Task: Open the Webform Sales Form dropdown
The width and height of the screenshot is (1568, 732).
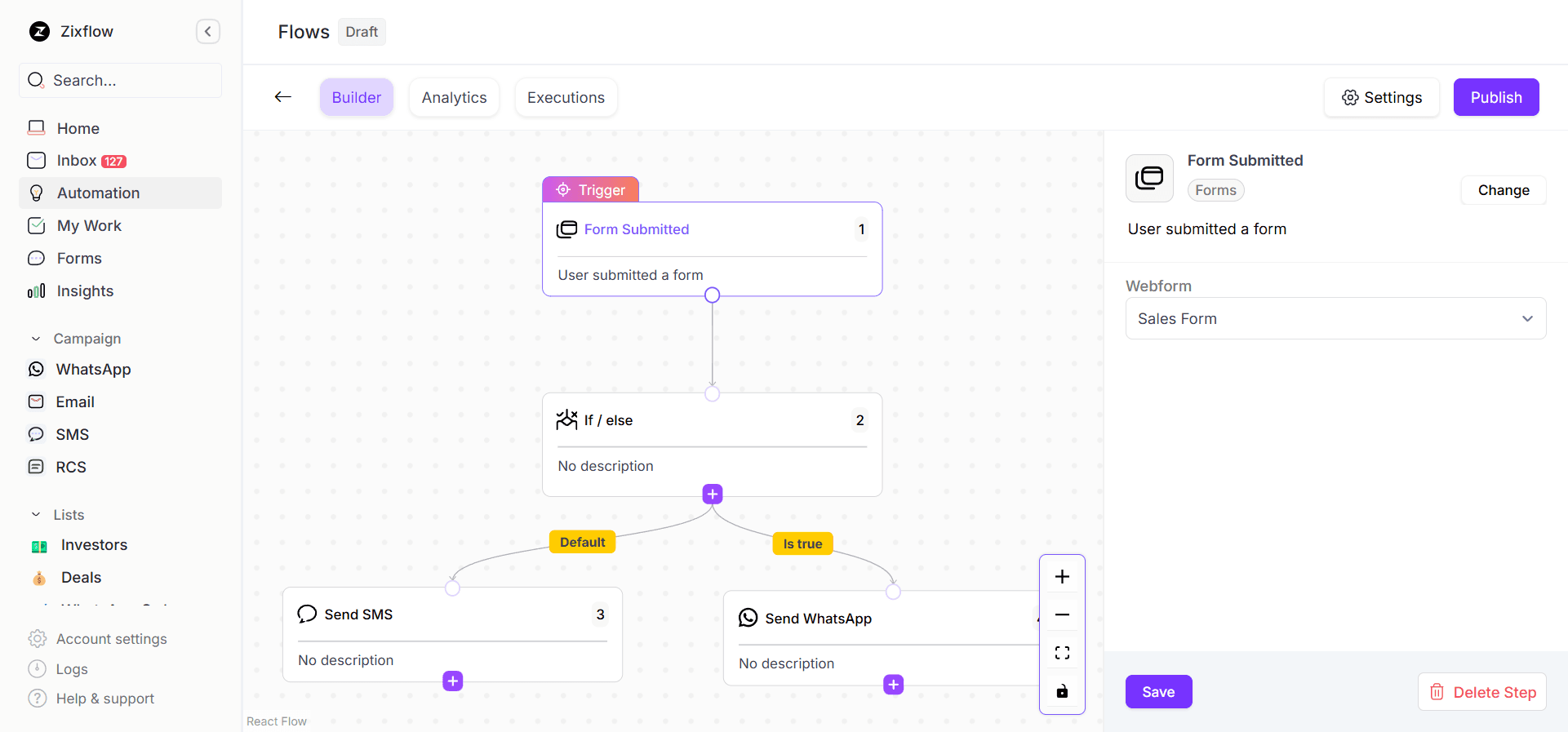Action: click(1335, 319)
